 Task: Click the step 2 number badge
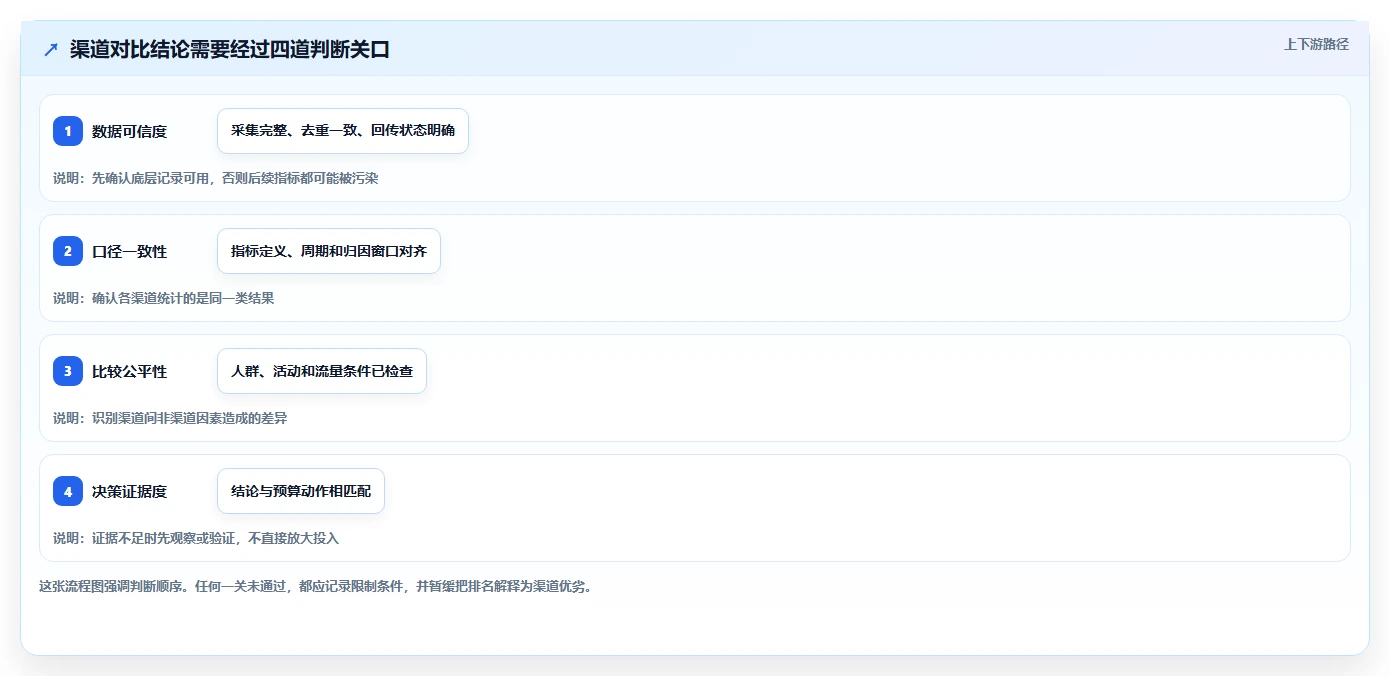[68, 251]
